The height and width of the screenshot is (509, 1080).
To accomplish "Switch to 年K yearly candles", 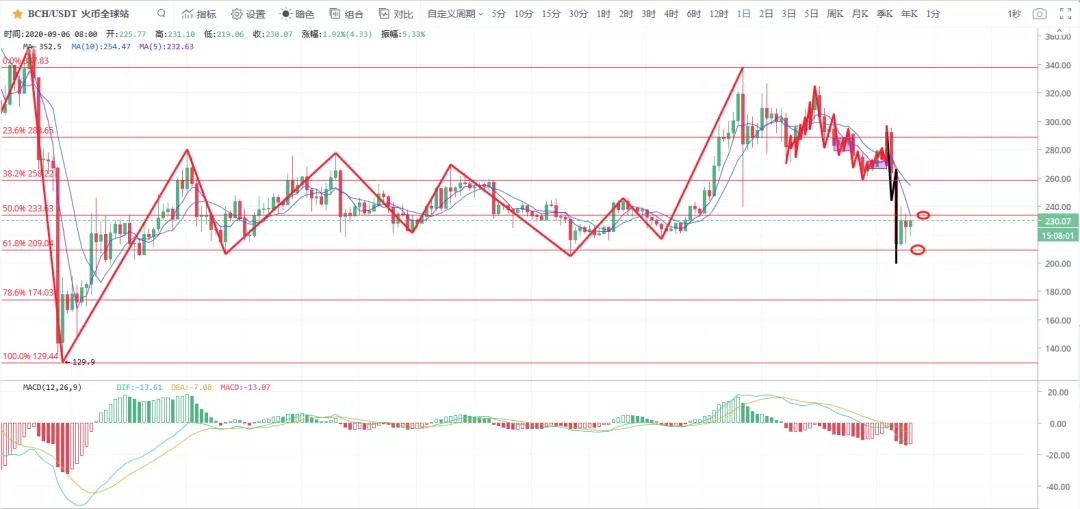I will tap(909, 14).
